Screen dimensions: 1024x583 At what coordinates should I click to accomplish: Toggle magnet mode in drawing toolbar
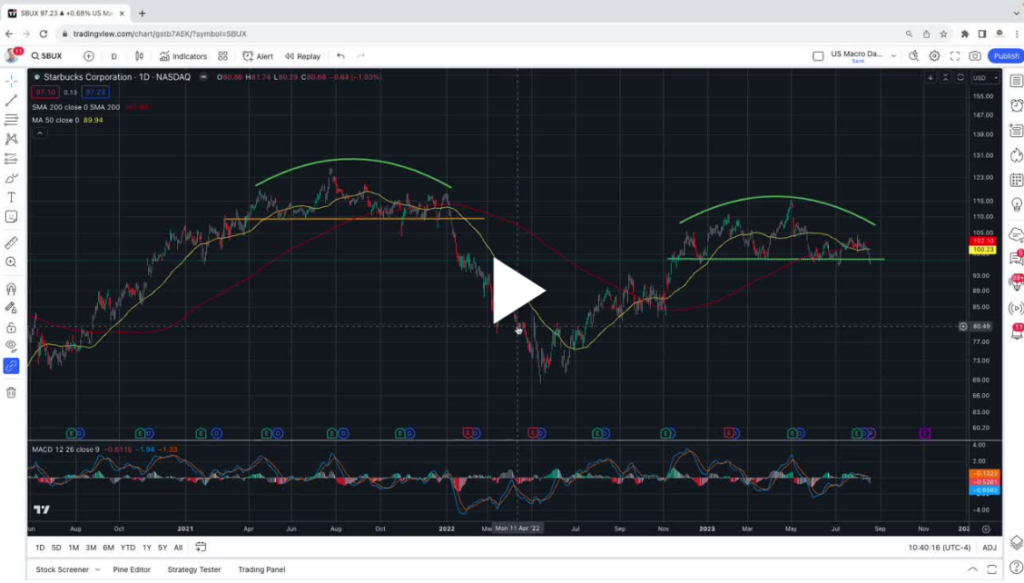(11, 289)
